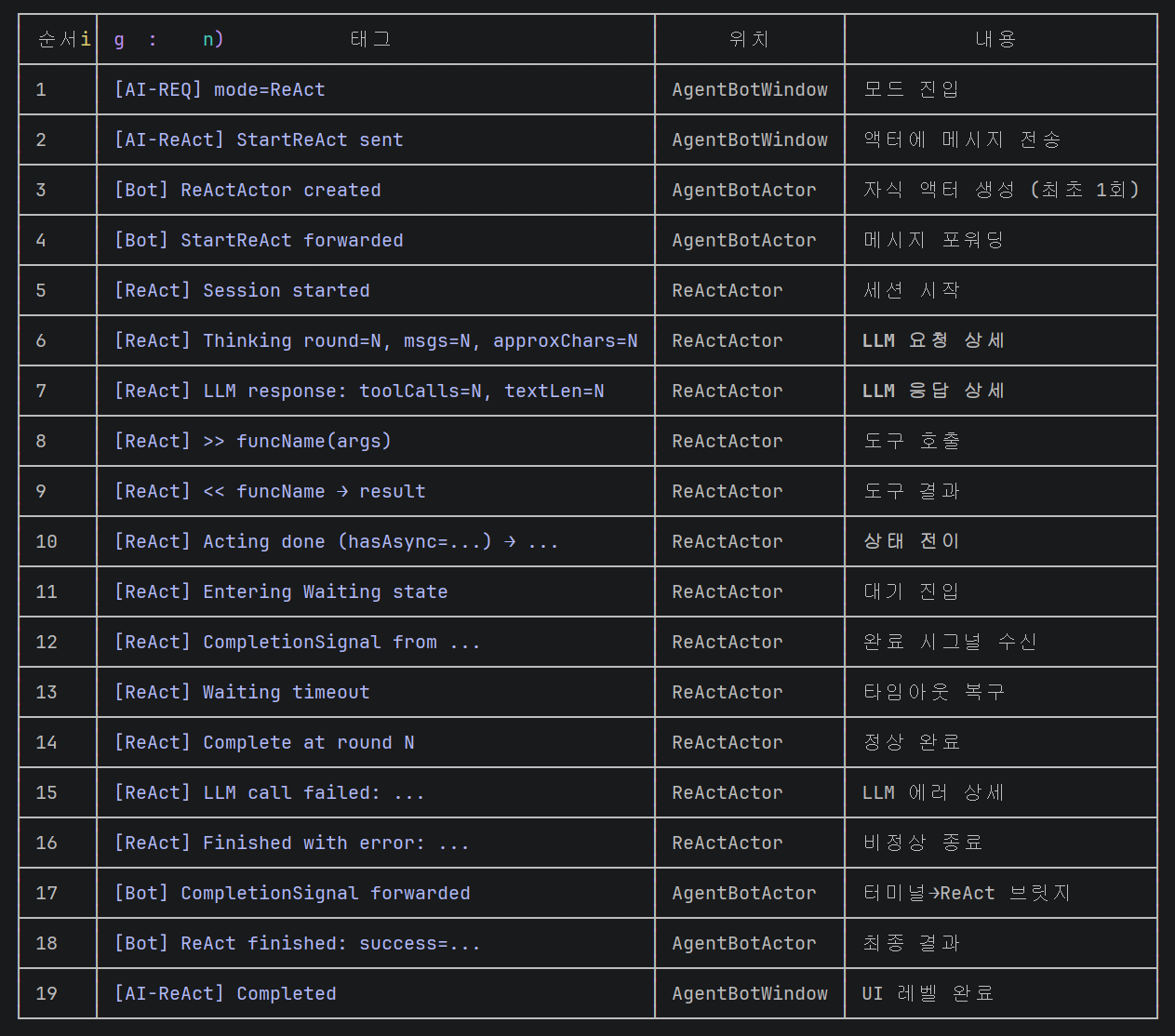This screenshot has width=1175, height=1036.
Task: Click the [Bot] CompletionSignal forwarded cell
Action: [x=292, y=894]
